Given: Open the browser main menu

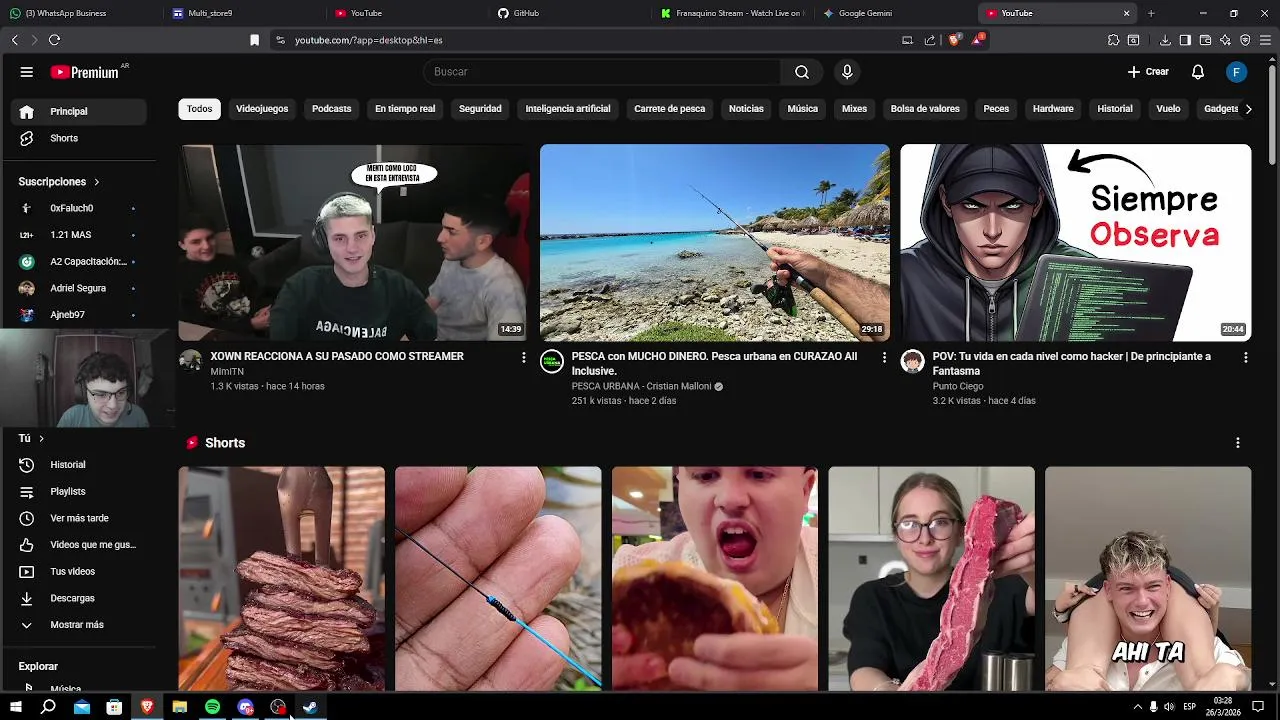Looking at the screenshot, I should (x=1265, y=40).
